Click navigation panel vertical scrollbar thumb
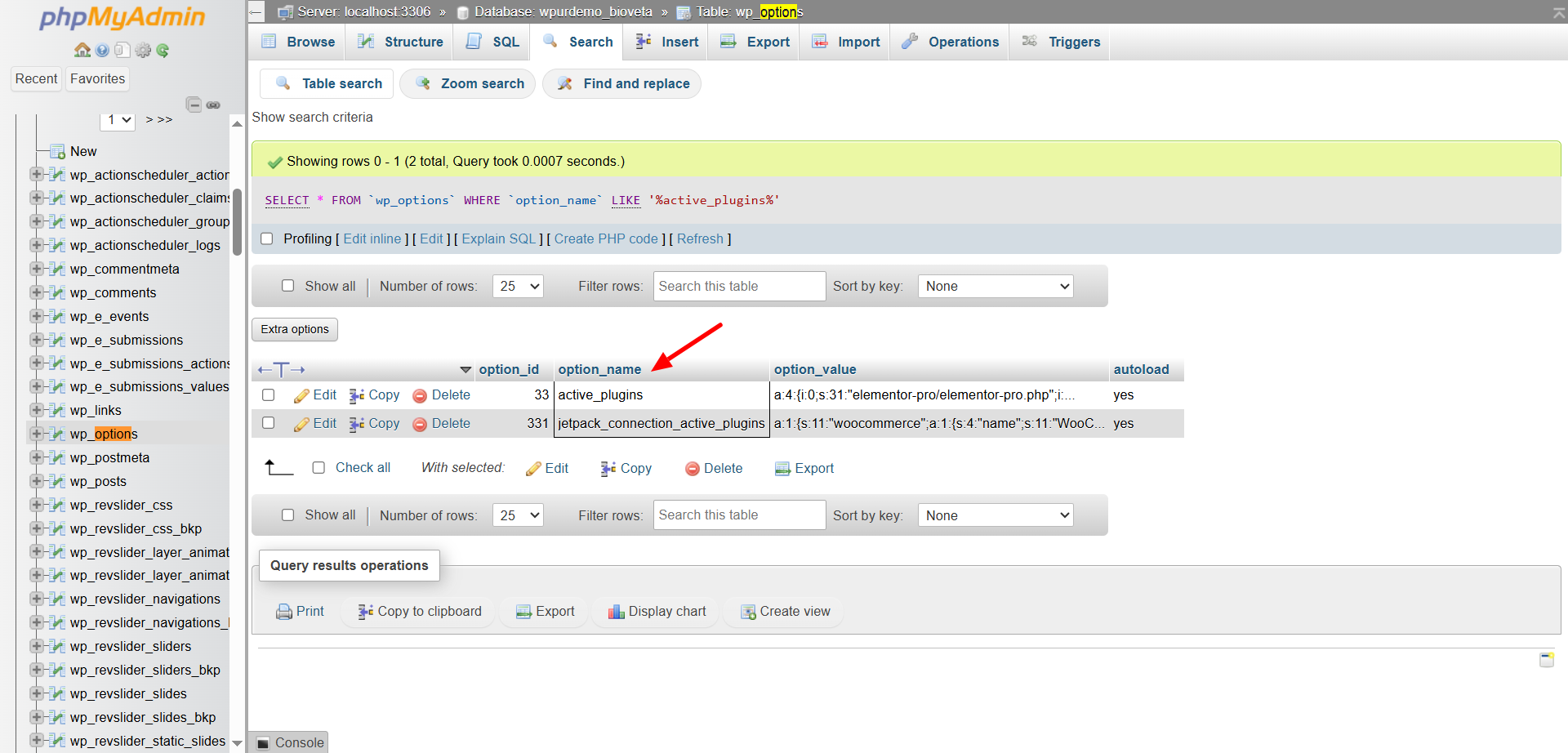 [x=237, y=222]
